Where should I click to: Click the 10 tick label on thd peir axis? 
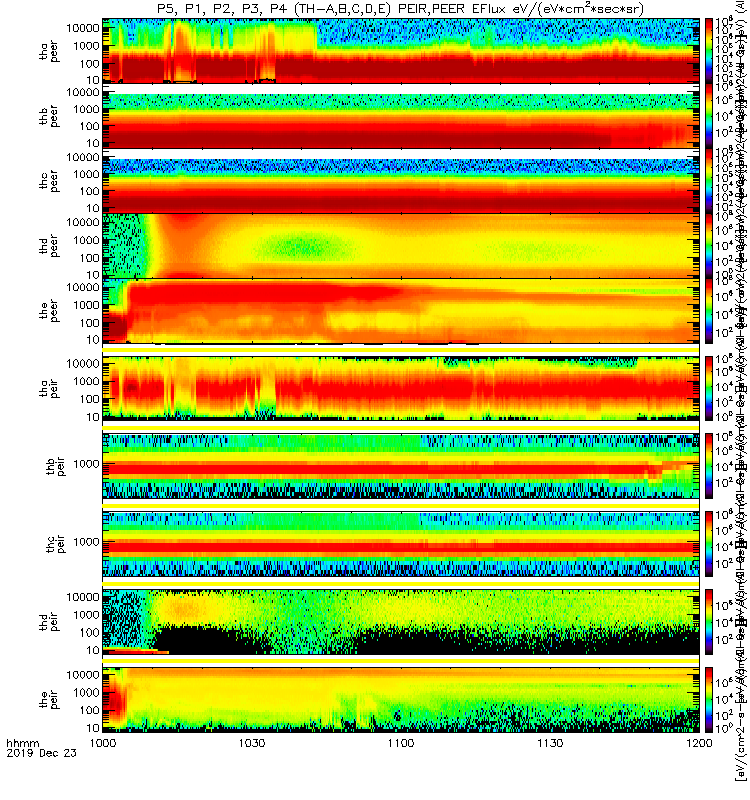tap(93, 651)
